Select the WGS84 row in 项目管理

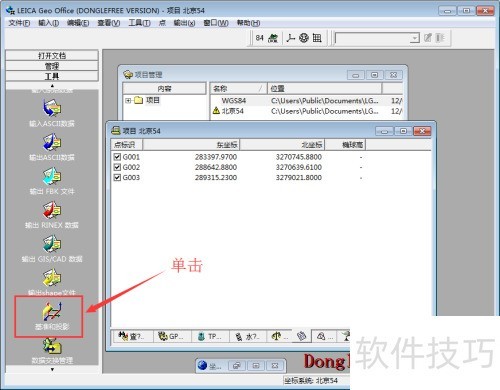pyautogui.click(x=306, y=100)
